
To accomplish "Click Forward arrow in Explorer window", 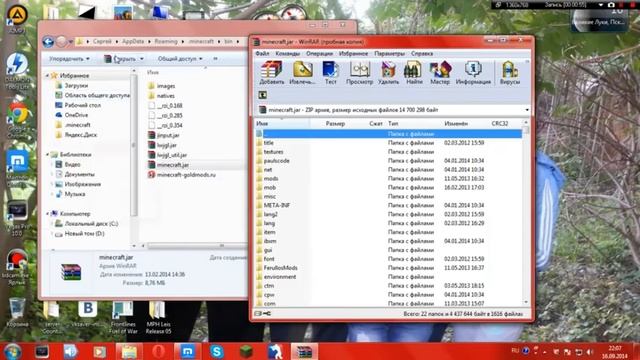I will 61,42.
